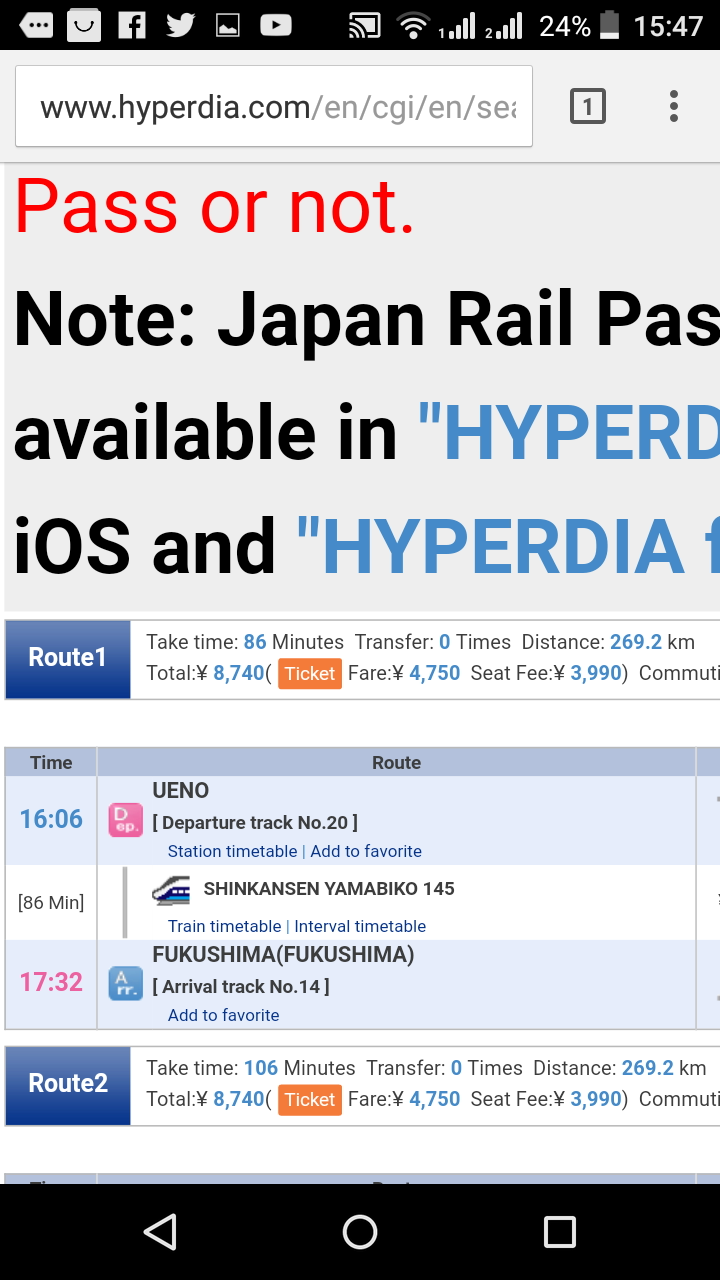Tap the Twitter notification icon in status bar
Viewport: 720px width, 1280px height.
pyautogui.click(x=180, y=25)
